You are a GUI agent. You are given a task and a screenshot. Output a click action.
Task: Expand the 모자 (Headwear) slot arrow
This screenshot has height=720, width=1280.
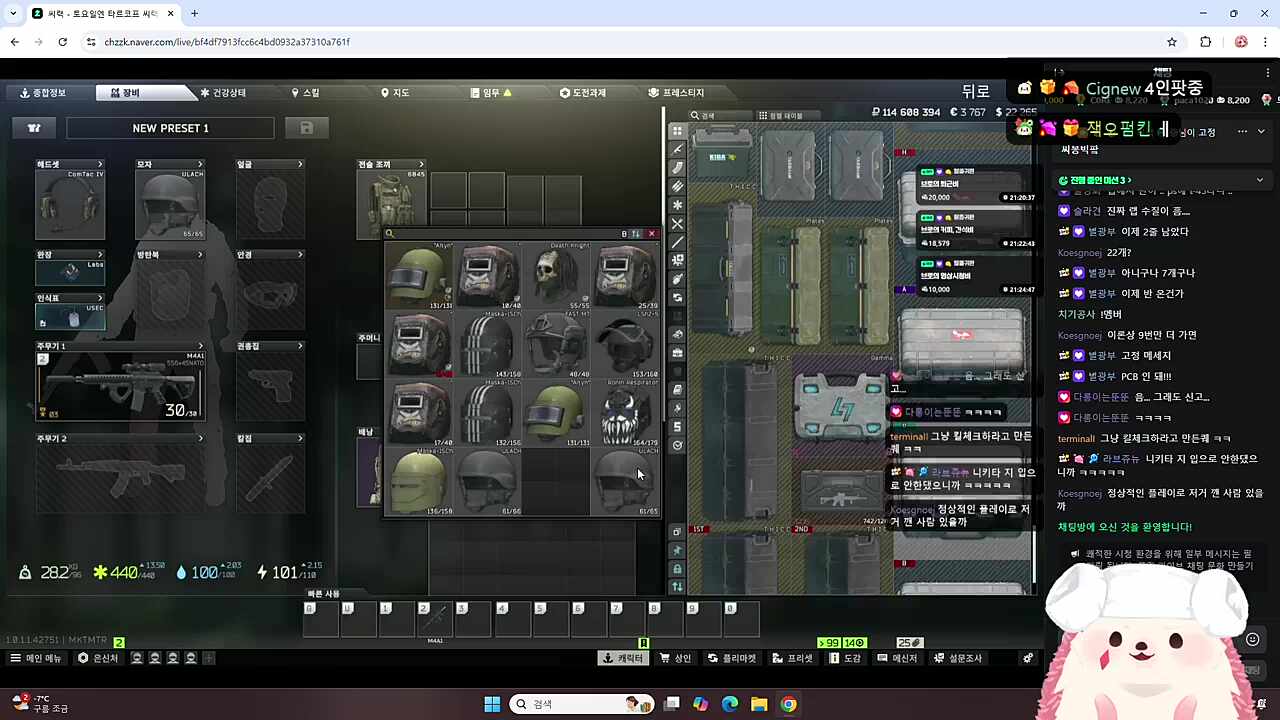tap(200, 164)
